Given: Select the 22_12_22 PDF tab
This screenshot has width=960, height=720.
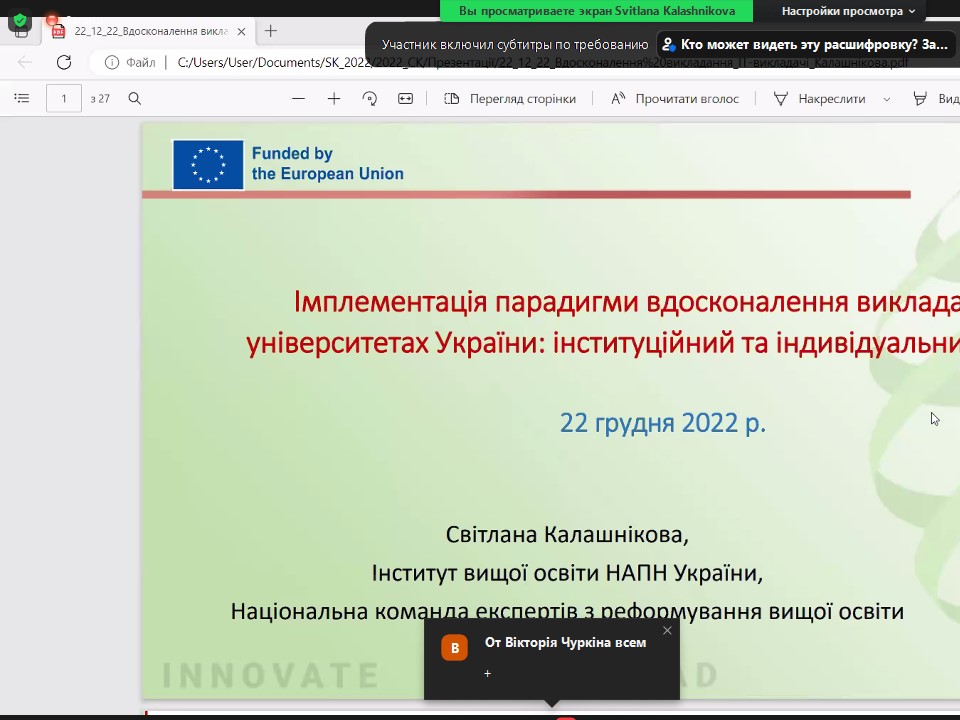Looking at the screenshot, I should tap(150, 31).
